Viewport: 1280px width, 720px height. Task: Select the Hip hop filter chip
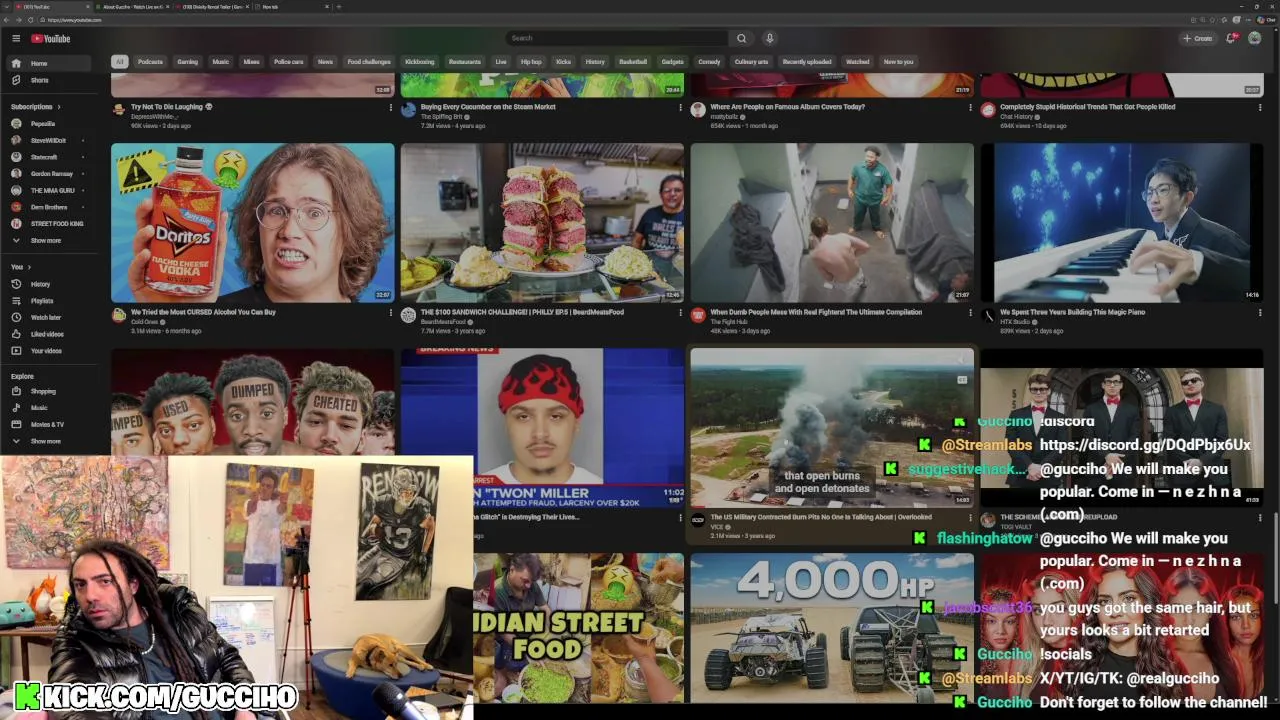pyautogui.click(x=531, y=62)
